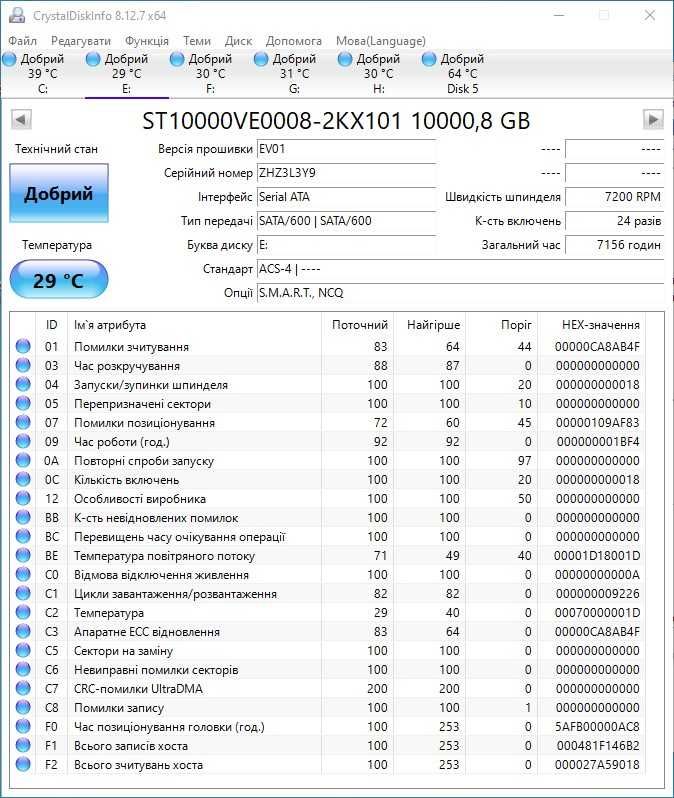Open the Теми menu
Viewport: 674px width, 798px height.
pos(196,41)
